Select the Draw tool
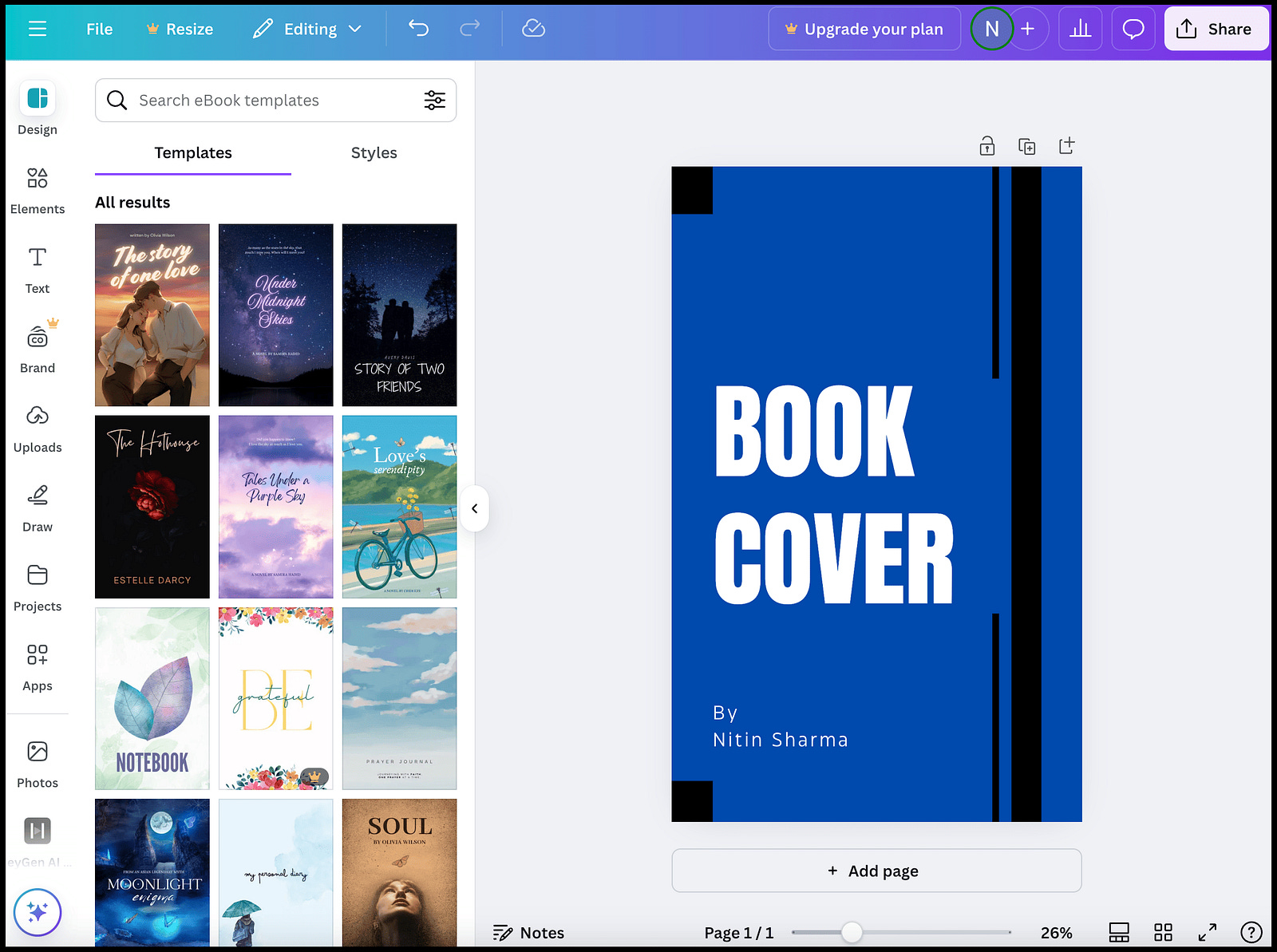Image resolution: width=1277 pixels, height=952 pixels. pyautogui.click(x=38, y=510)
